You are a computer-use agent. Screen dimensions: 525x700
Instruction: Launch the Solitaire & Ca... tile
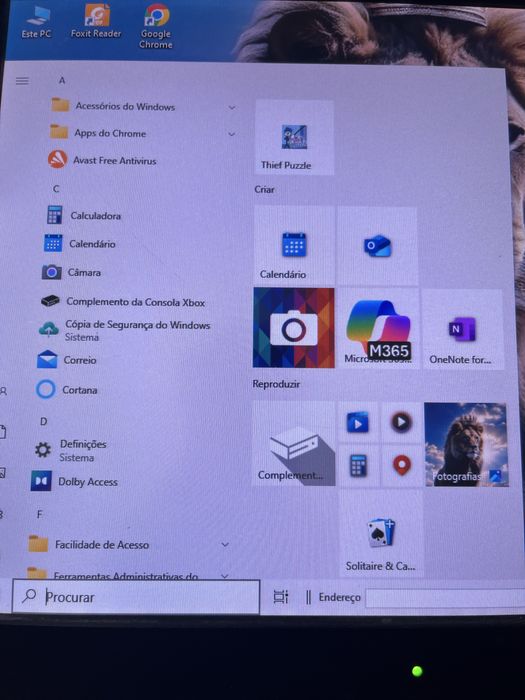pyautogui.click(x=380, y=533)
